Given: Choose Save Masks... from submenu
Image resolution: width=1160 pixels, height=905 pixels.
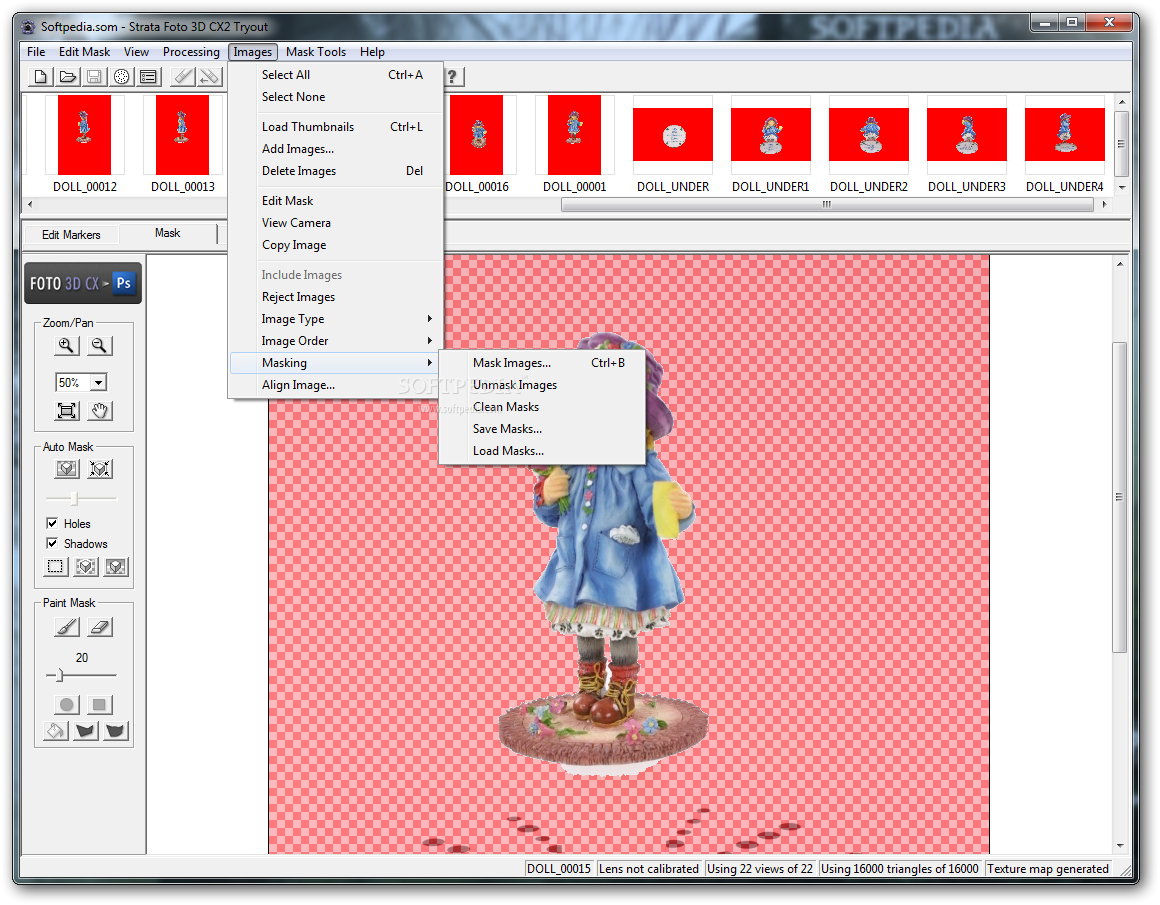Looking at the screenshot, I should click(542, 429).
